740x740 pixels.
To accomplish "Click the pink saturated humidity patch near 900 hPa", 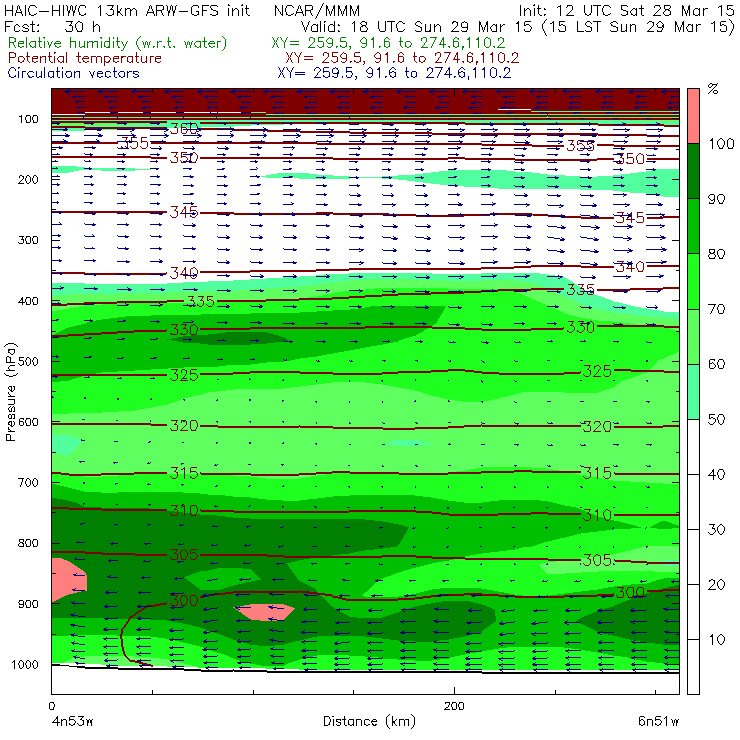I will pyautogui.click(x=264, y=612).
